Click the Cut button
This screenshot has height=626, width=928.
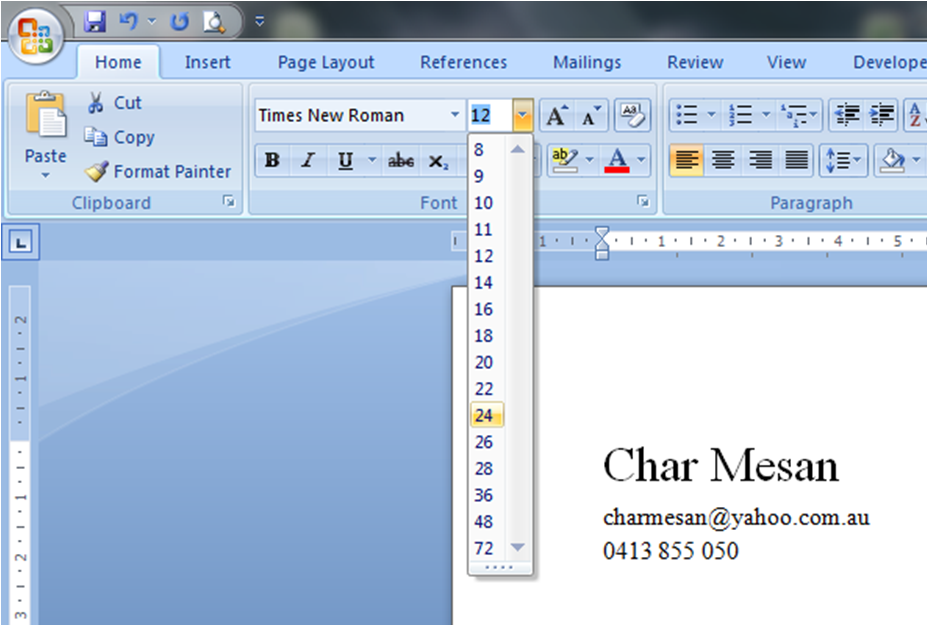click(x=114, y=102)
